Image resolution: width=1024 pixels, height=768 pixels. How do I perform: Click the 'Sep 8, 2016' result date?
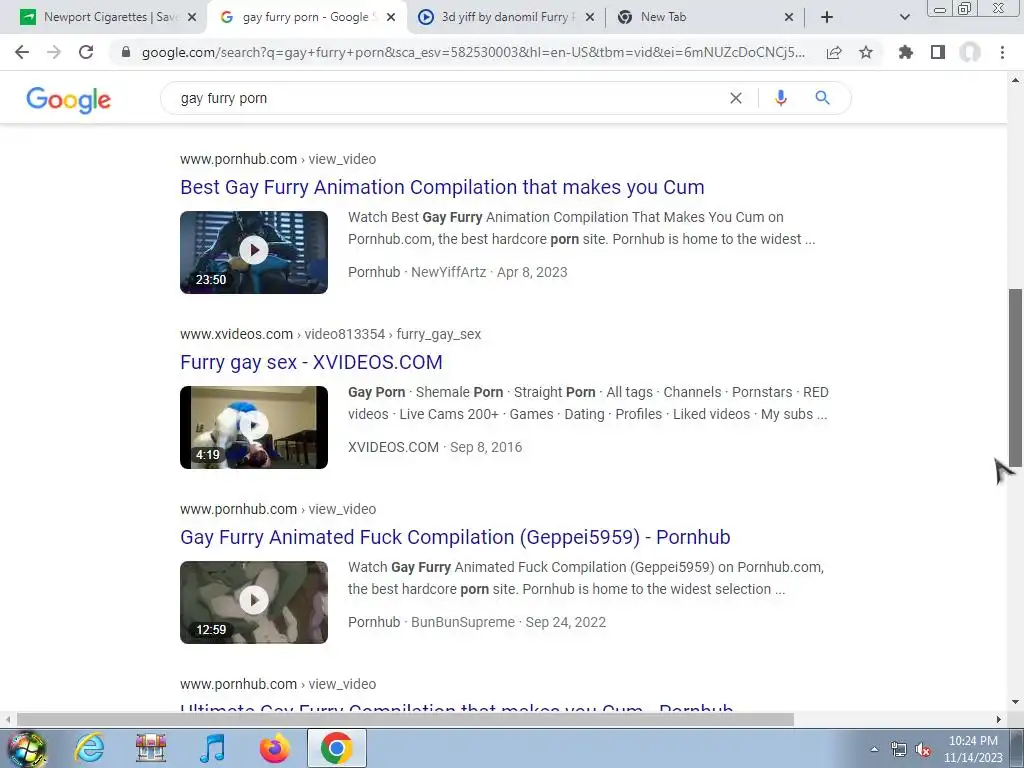486,447
